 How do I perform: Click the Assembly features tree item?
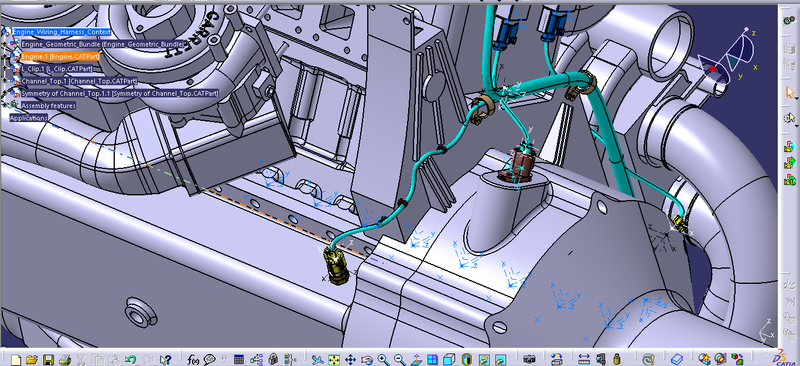pyautogui.click(x=48, y=106)
